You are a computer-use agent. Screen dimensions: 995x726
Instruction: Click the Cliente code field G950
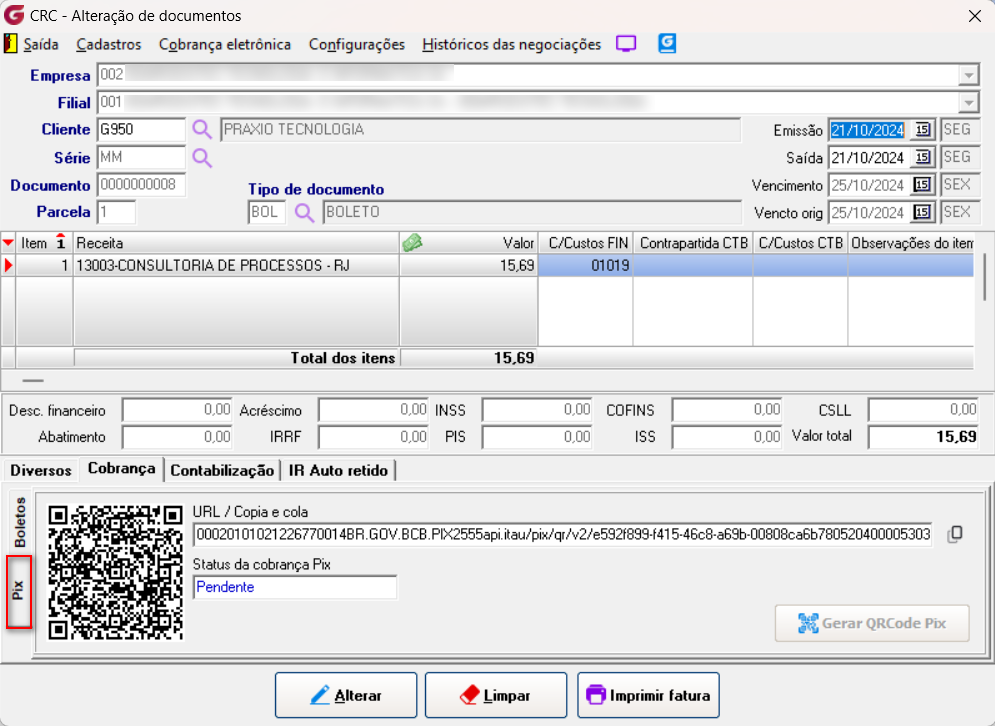point(141,129)
